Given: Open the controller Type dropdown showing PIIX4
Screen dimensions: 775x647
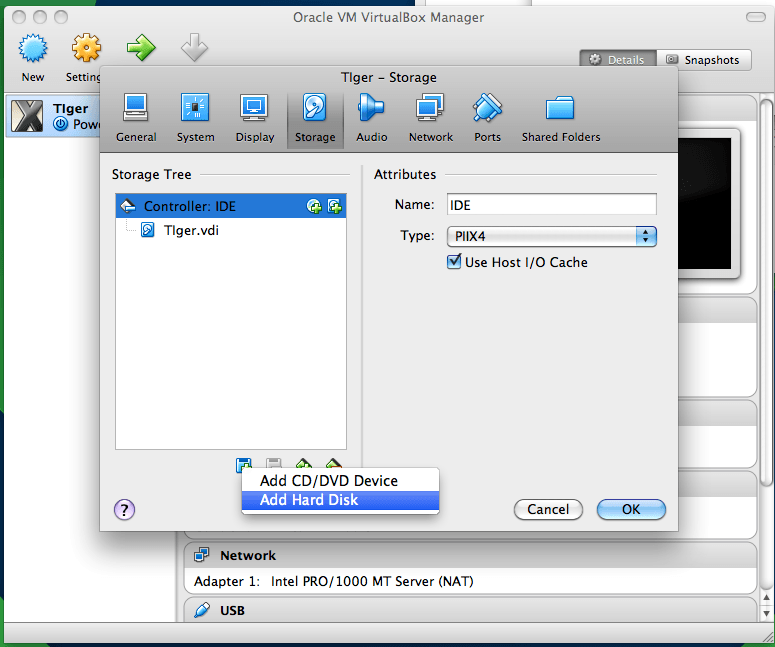Looking at the screenshot, I should tap(552, 236).
